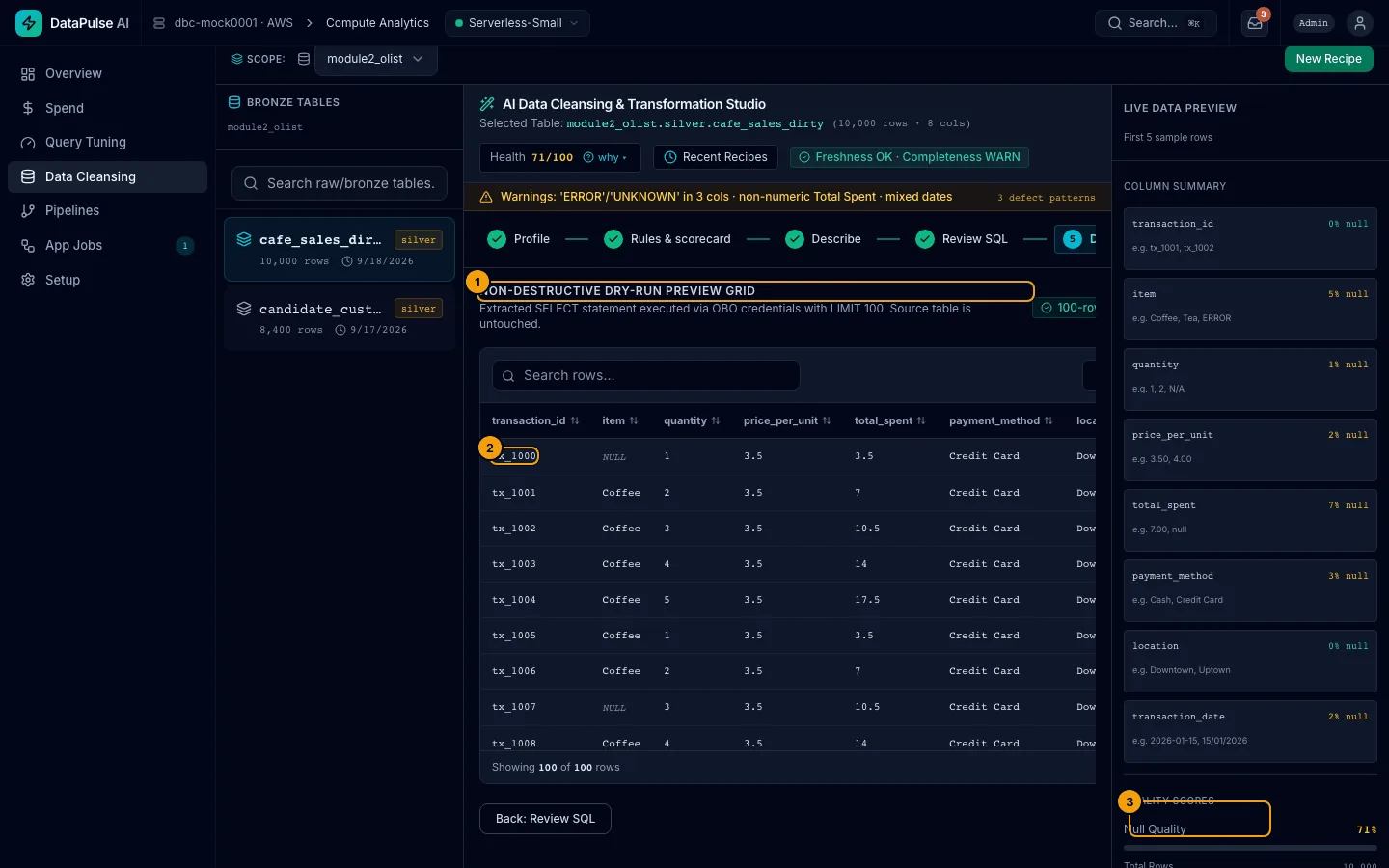Viewport: 1389px width, 868px height.
Task: Expand the Health 'why' explanation
Action: (605, 157)
